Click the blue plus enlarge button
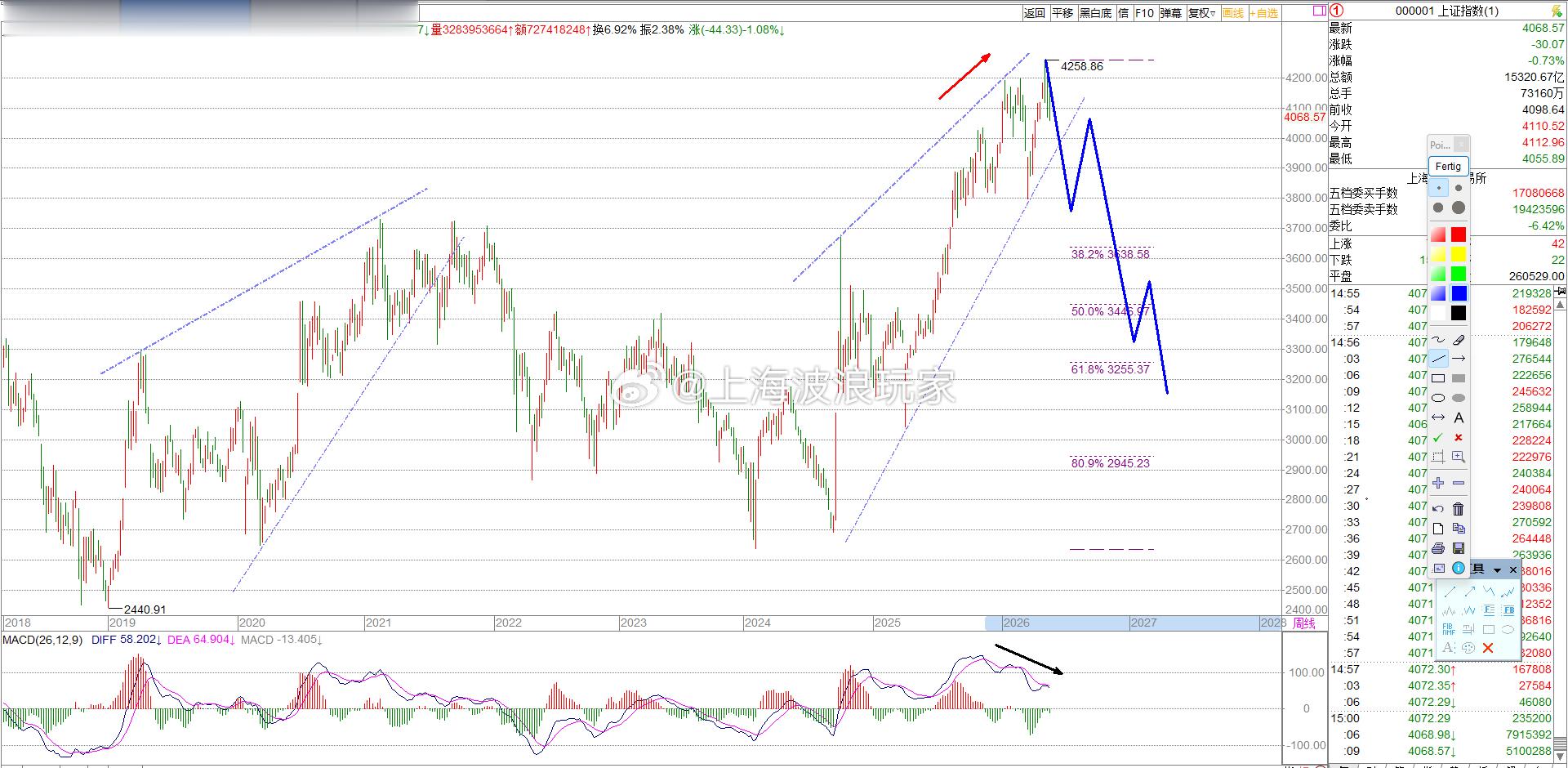This screenshot has height=768, width=1568. 1438,483
